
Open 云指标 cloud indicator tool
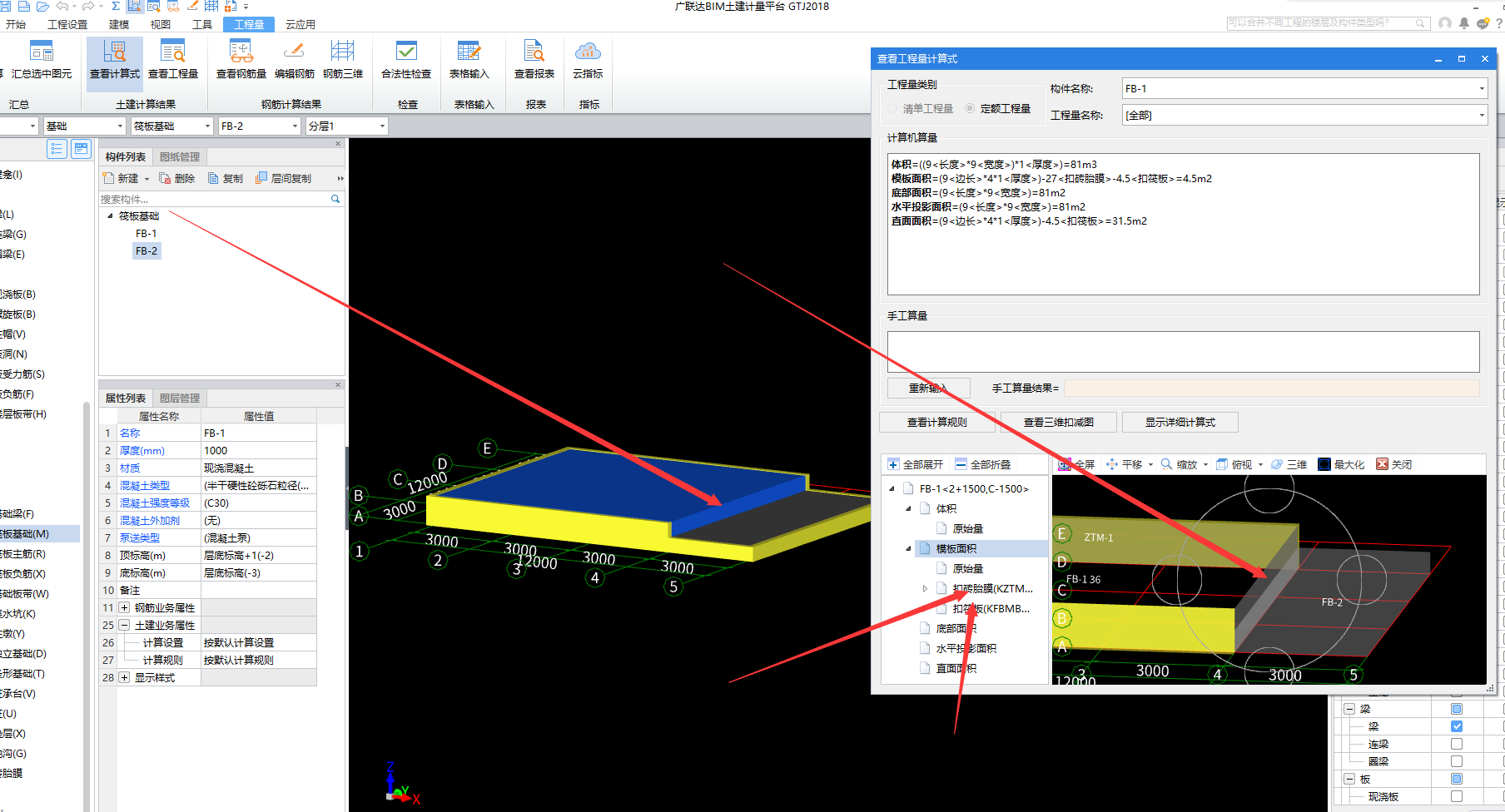click(588, 60)
